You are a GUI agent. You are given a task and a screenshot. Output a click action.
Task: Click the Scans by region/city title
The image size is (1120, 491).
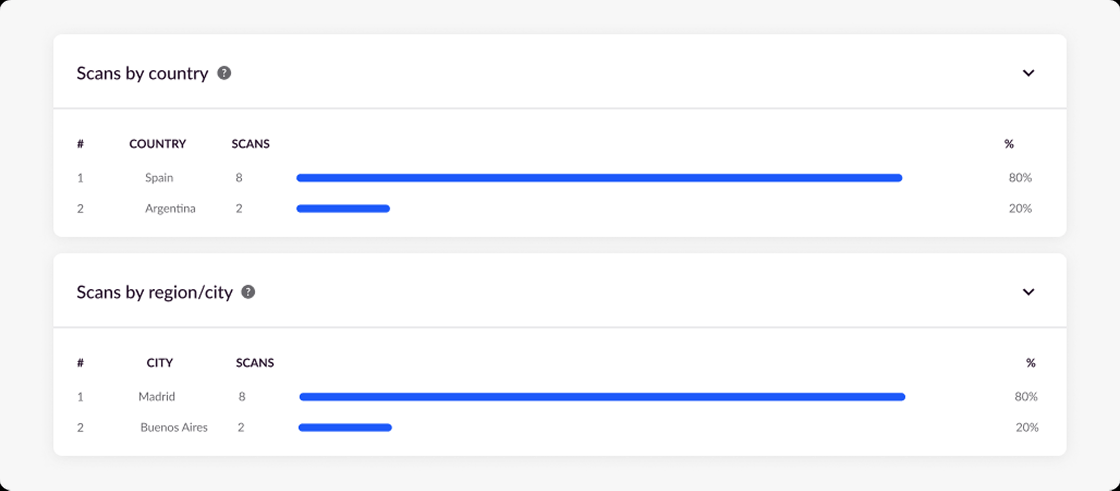point(155,292)
